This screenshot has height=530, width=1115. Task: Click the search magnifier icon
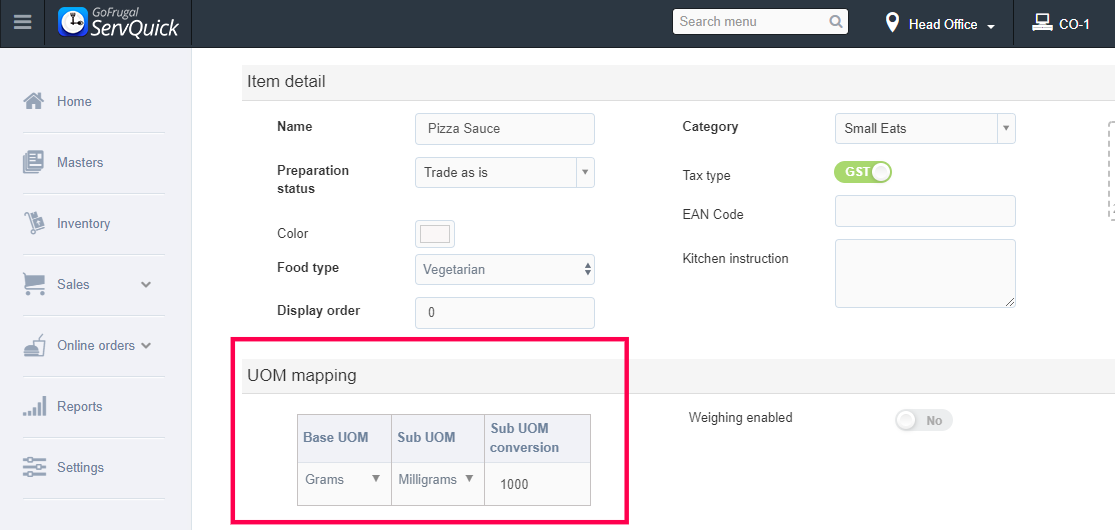[x=836, y=22]
